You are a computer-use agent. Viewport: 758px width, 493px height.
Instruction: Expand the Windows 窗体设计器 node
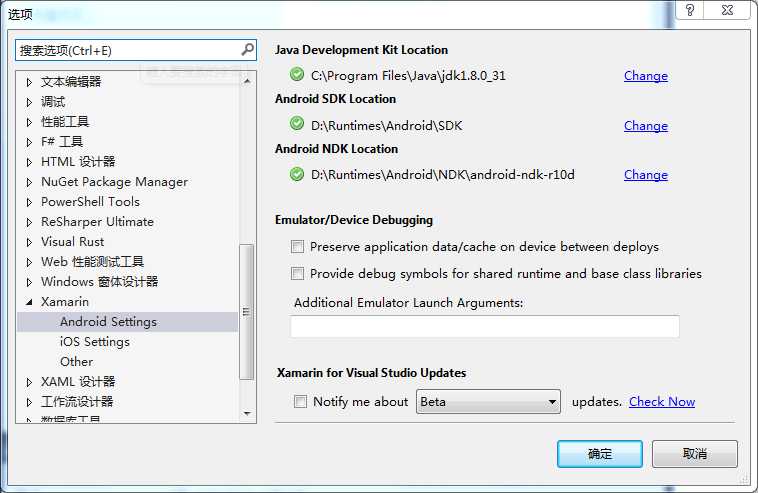click(29, 282)
